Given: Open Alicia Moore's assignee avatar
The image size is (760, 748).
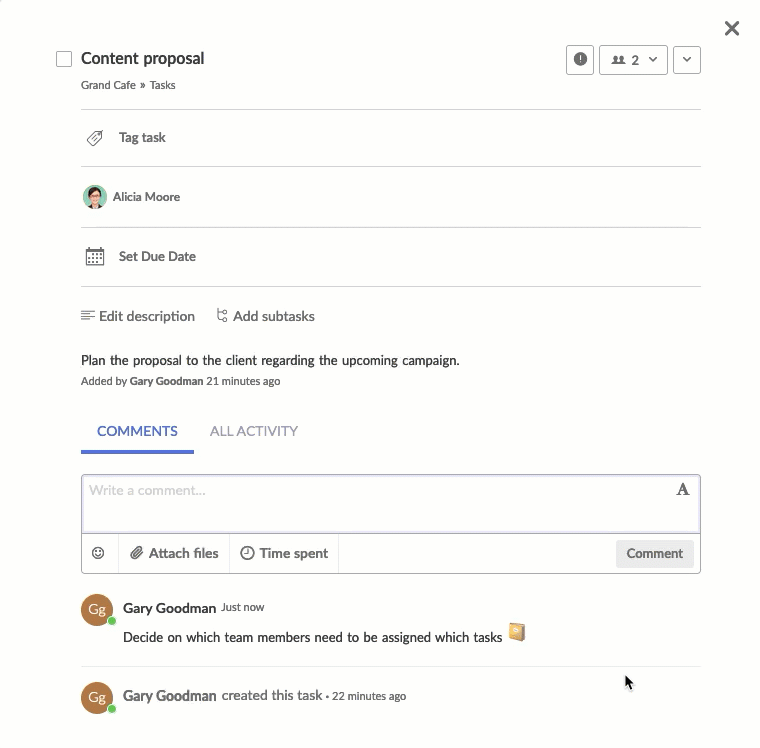Looking at the screenshot, I should point(95,197).
